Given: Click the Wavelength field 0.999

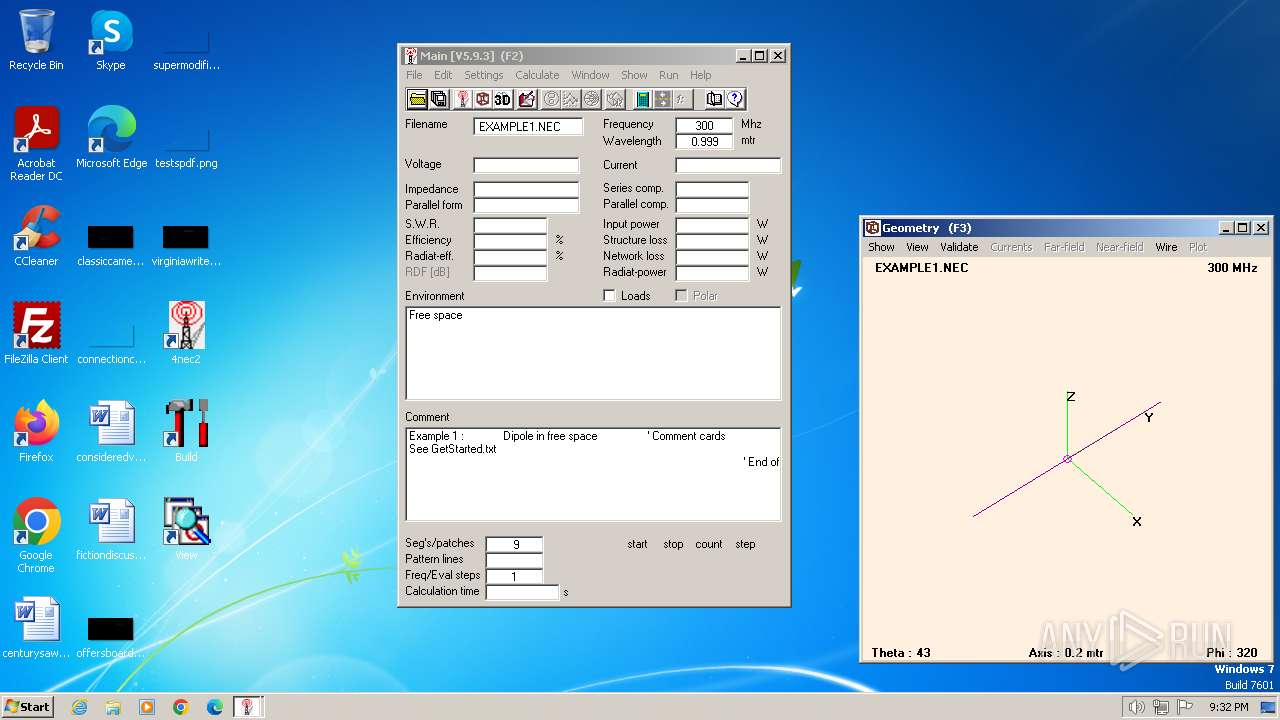Looking at the screenshot, I should tap(704, 141).
